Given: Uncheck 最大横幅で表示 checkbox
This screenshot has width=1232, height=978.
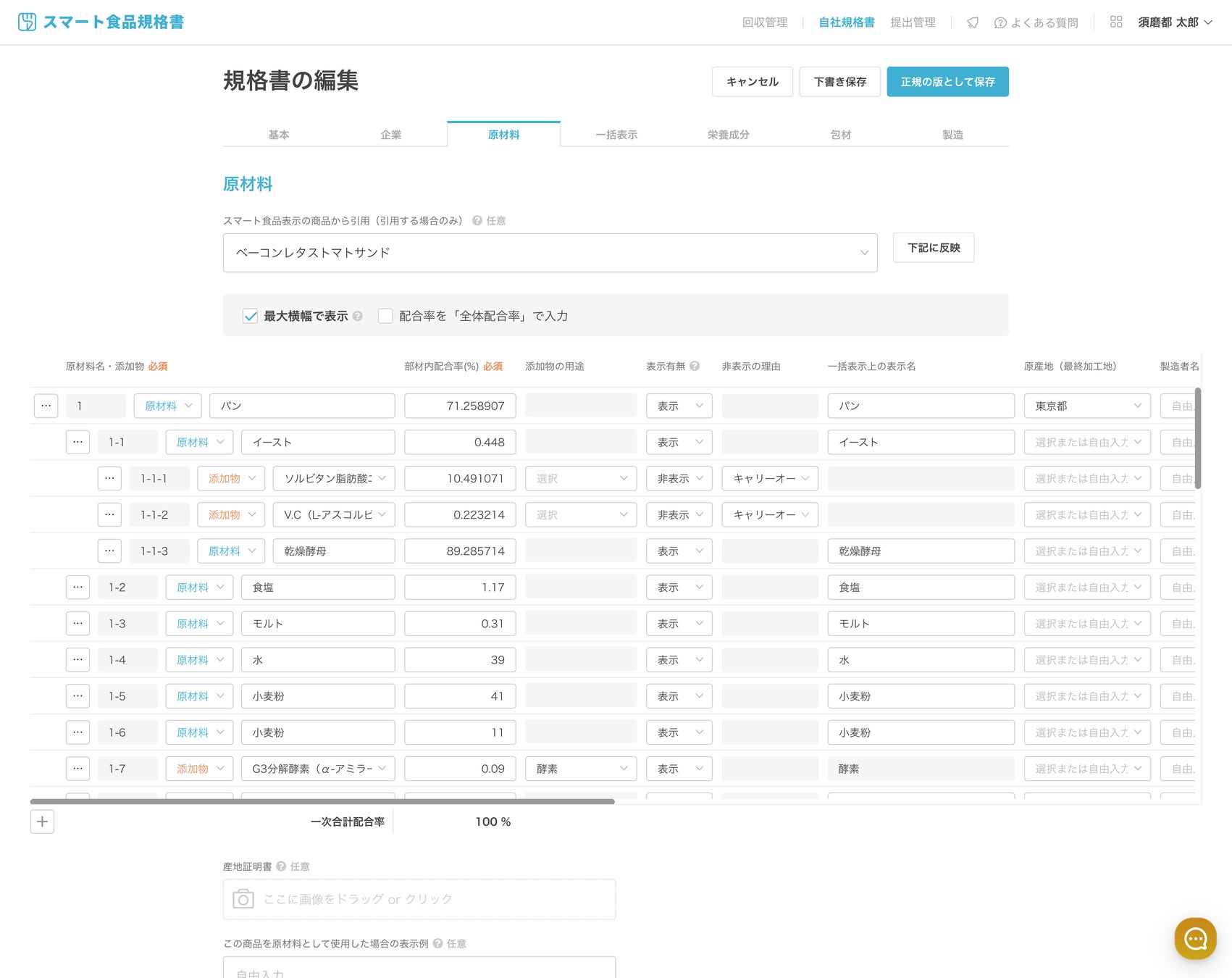Looking at the screenshot, I should pos(250,316).
